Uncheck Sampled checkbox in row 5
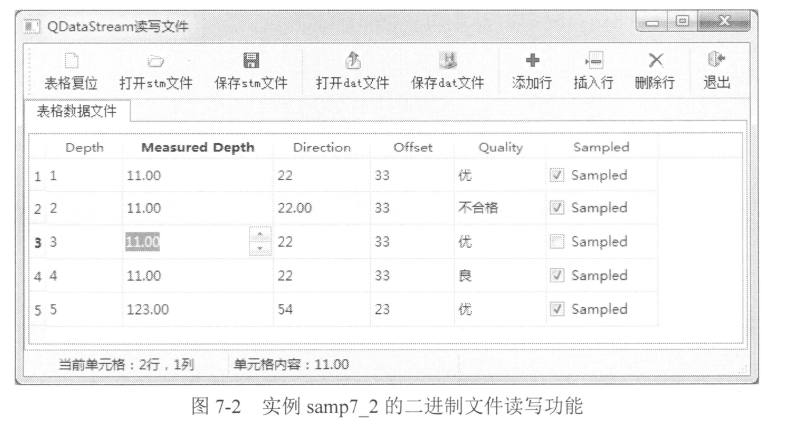 [x=557, y=309]
